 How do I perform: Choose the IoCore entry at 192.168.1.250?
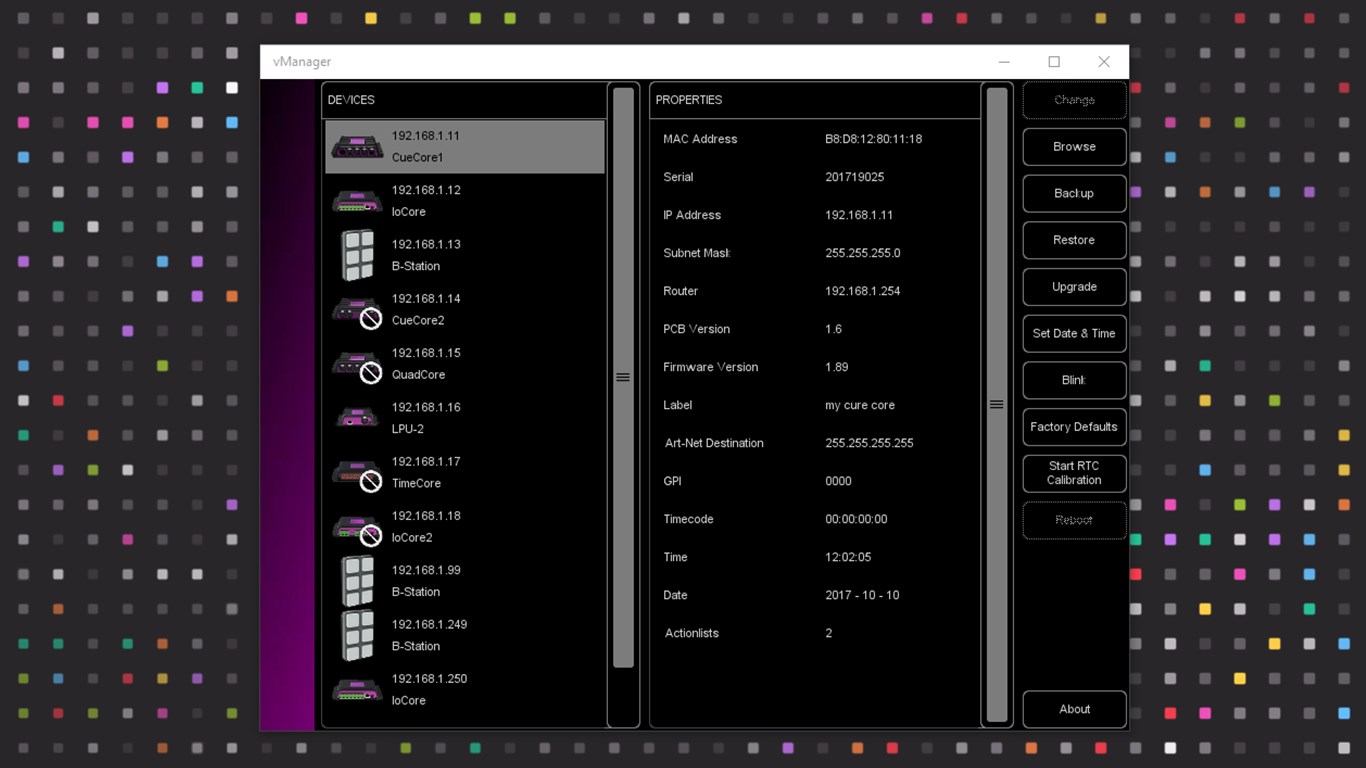(465, 690)
